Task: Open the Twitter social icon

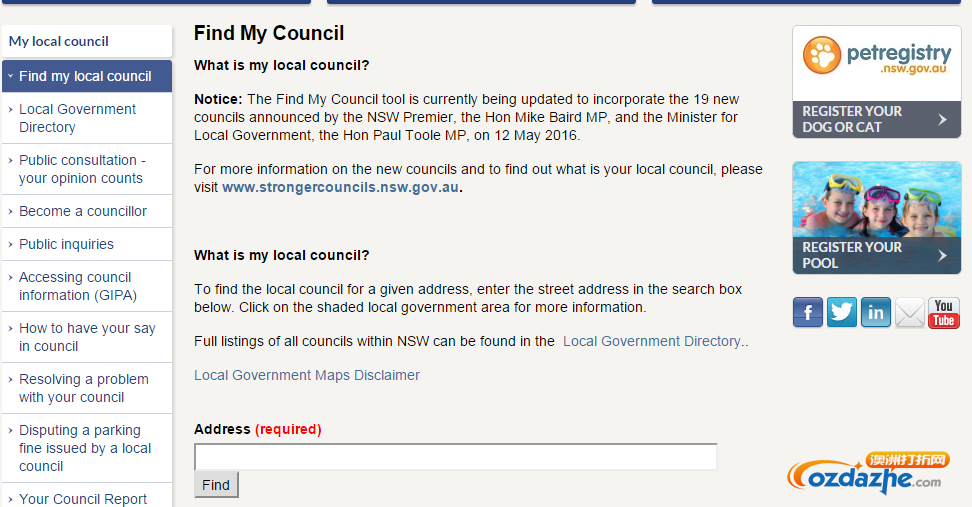Action: click(842, 312)
